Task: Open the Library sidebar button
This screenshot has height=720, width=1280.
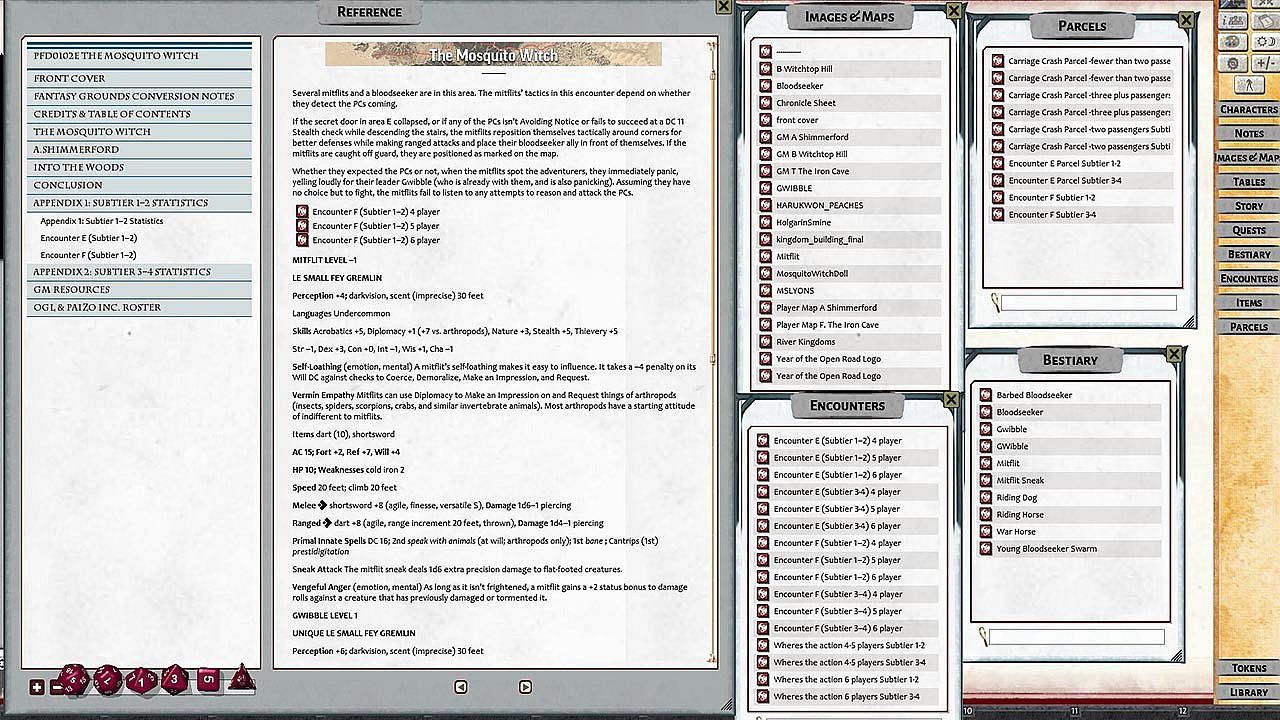Action: pos(1248,692)
